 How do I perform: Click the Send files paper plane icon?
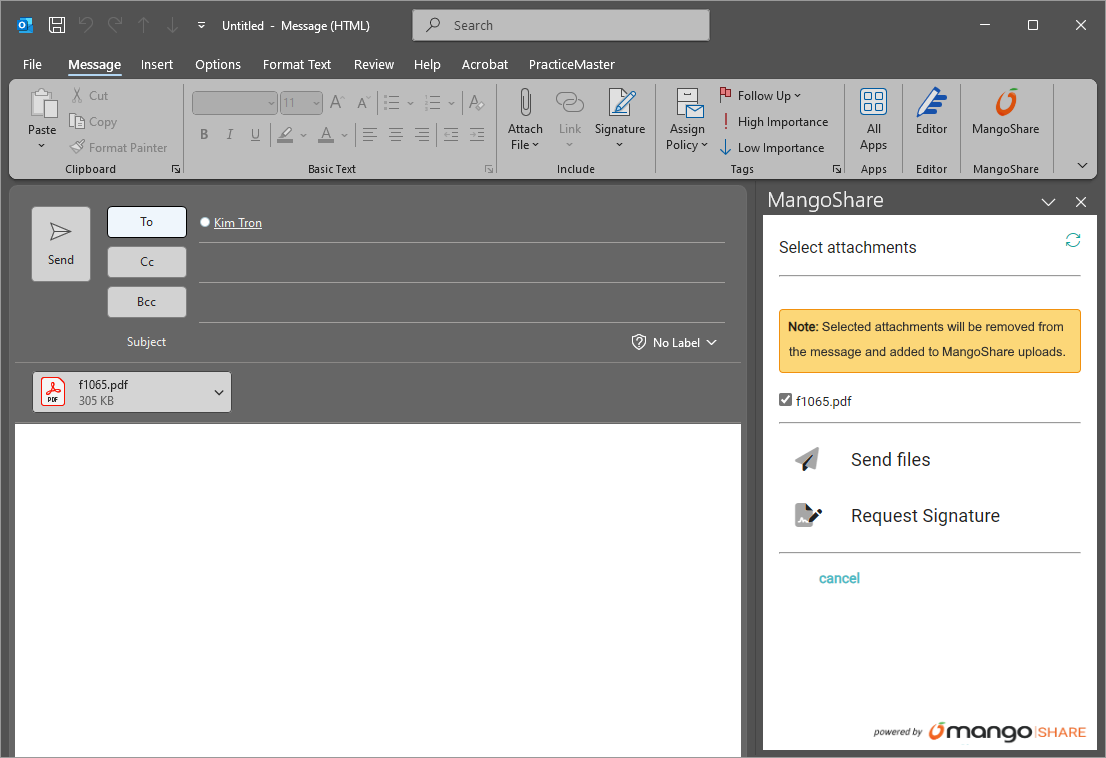coord(807,460)
